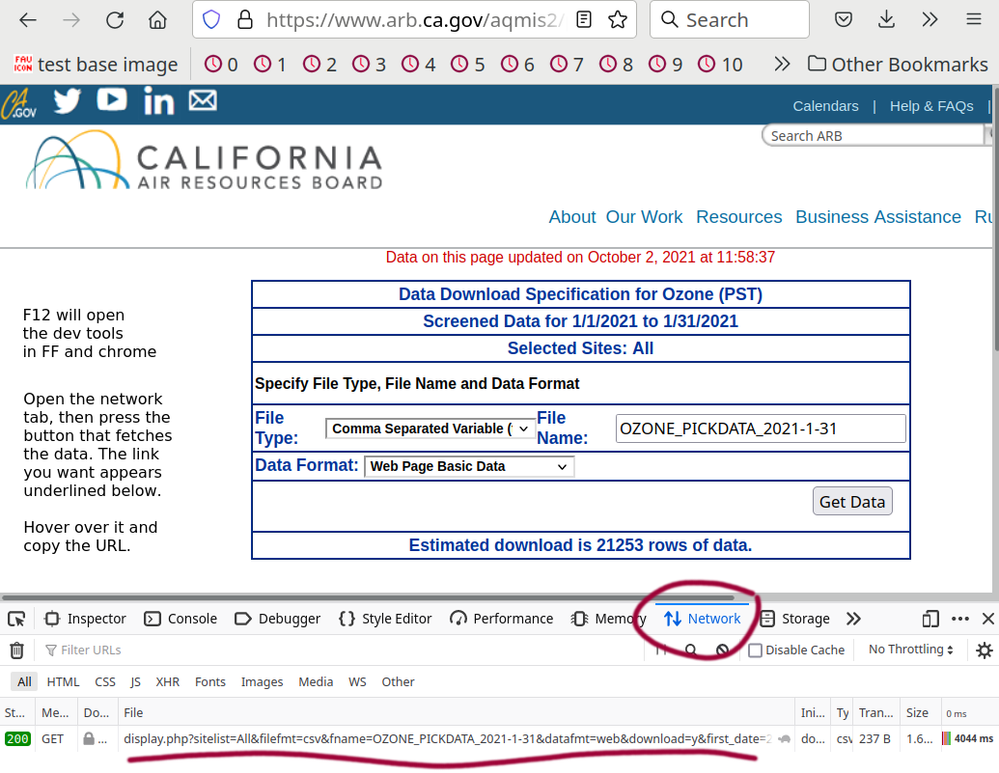The height and width of the screenshot is (773, 999).
Task: Open the Business Assistance link
Action: [x=877, y=217]
